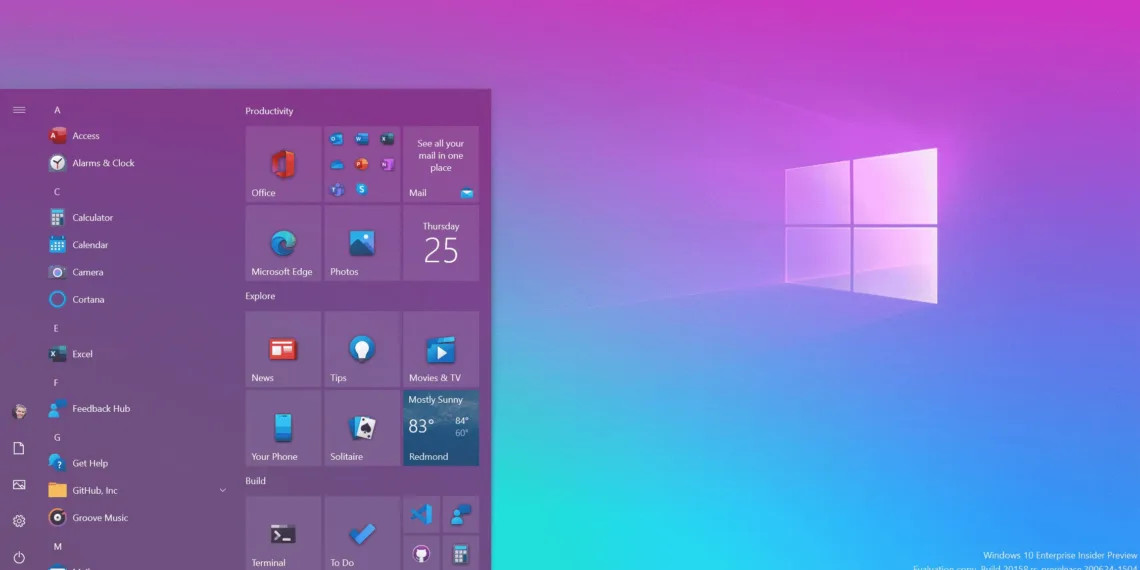Open Access from the app list
1140x570 pixels.
pos(138,136)
